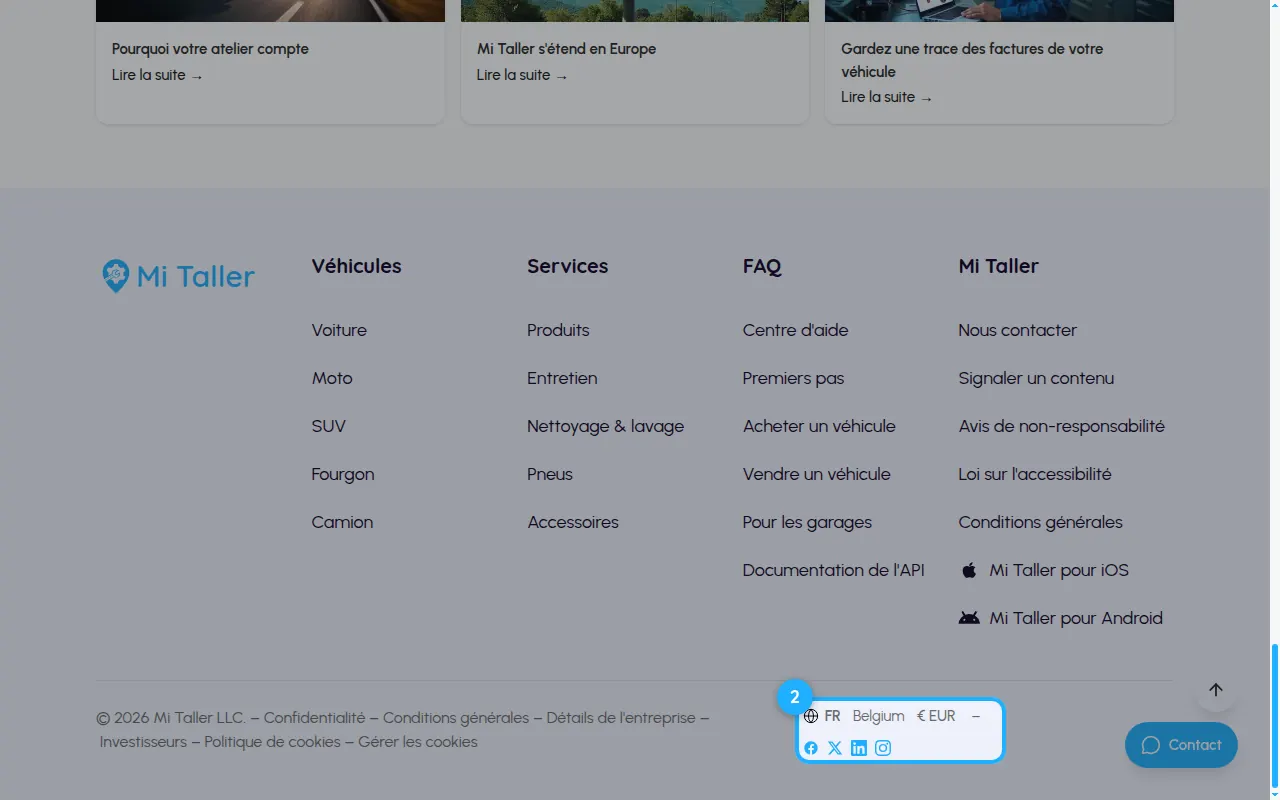
Task: Open the Fourgon footer link
Action: pyautogui.click(x=343, y=474)
